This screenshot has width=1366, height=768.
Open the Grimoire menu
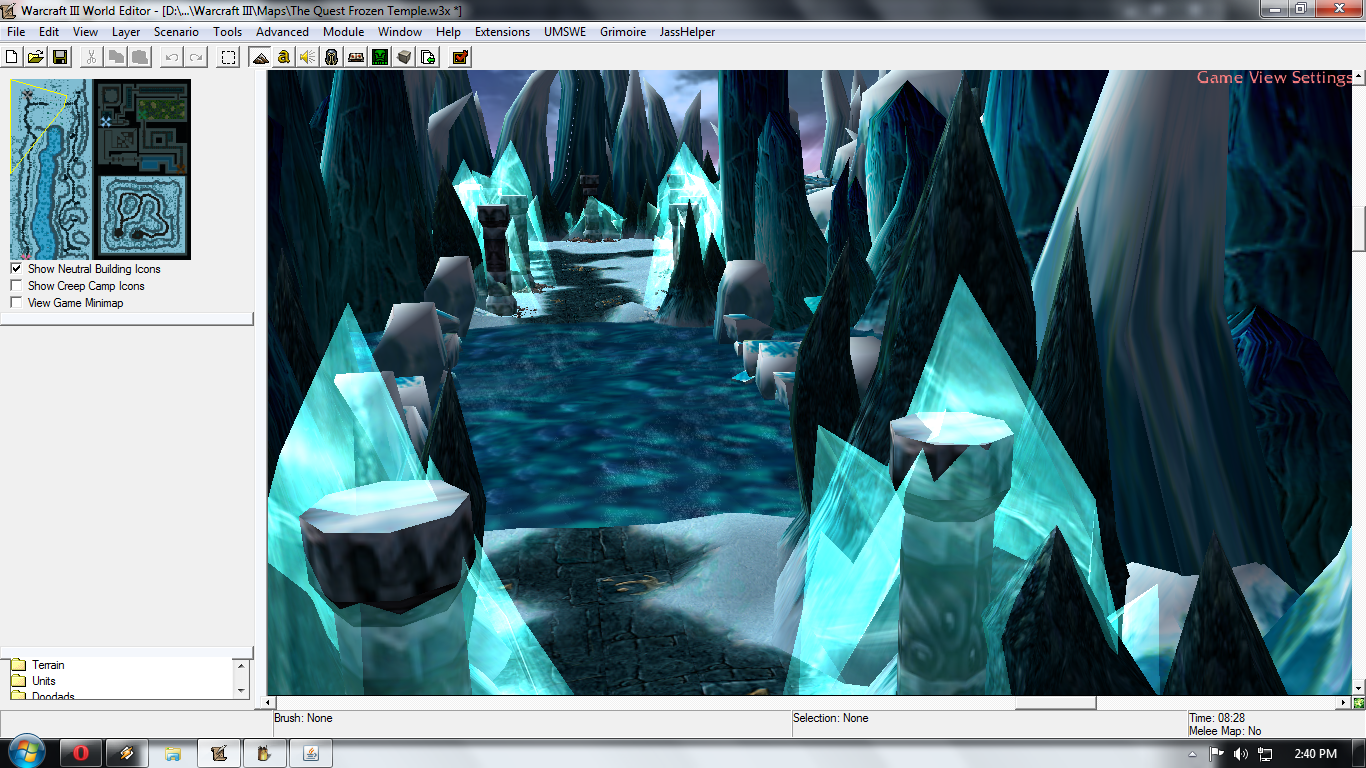tap(623, 32)
